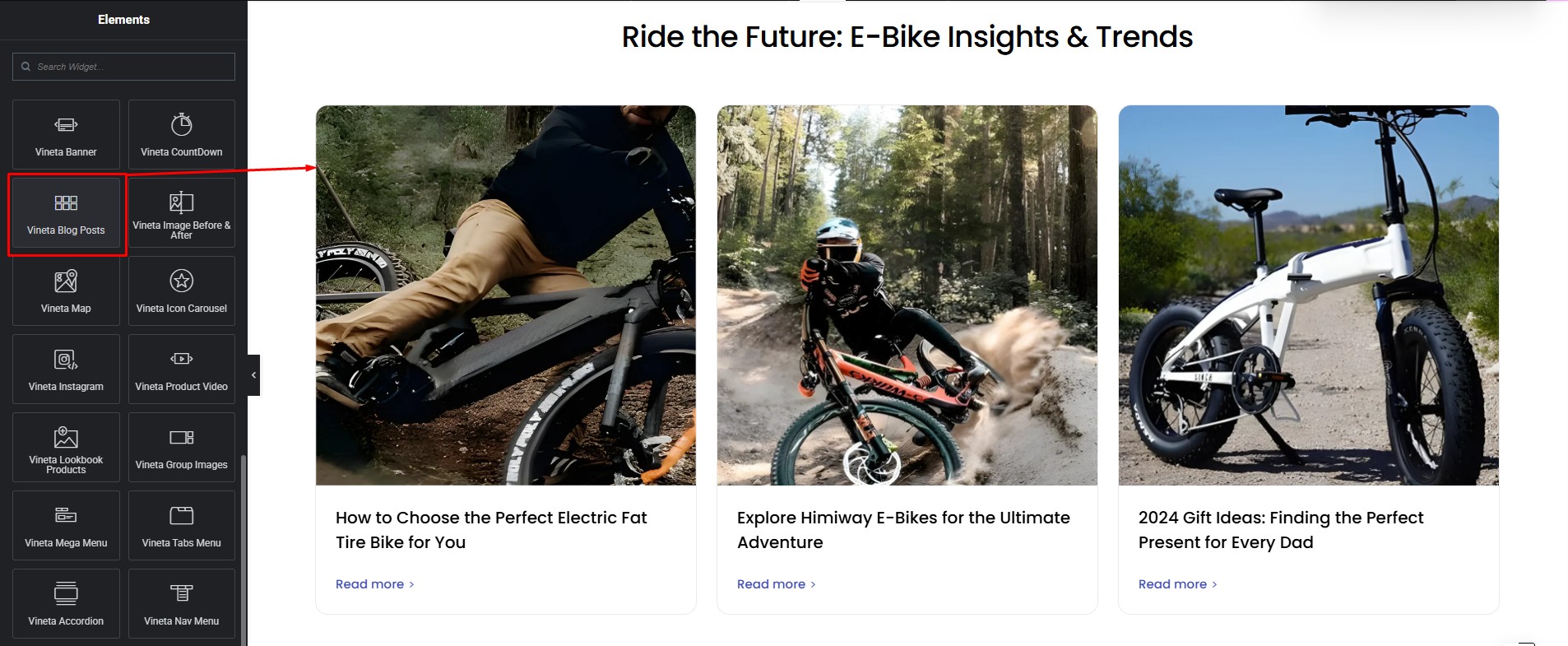Select the Vineta Banner widget

[66, 135]
